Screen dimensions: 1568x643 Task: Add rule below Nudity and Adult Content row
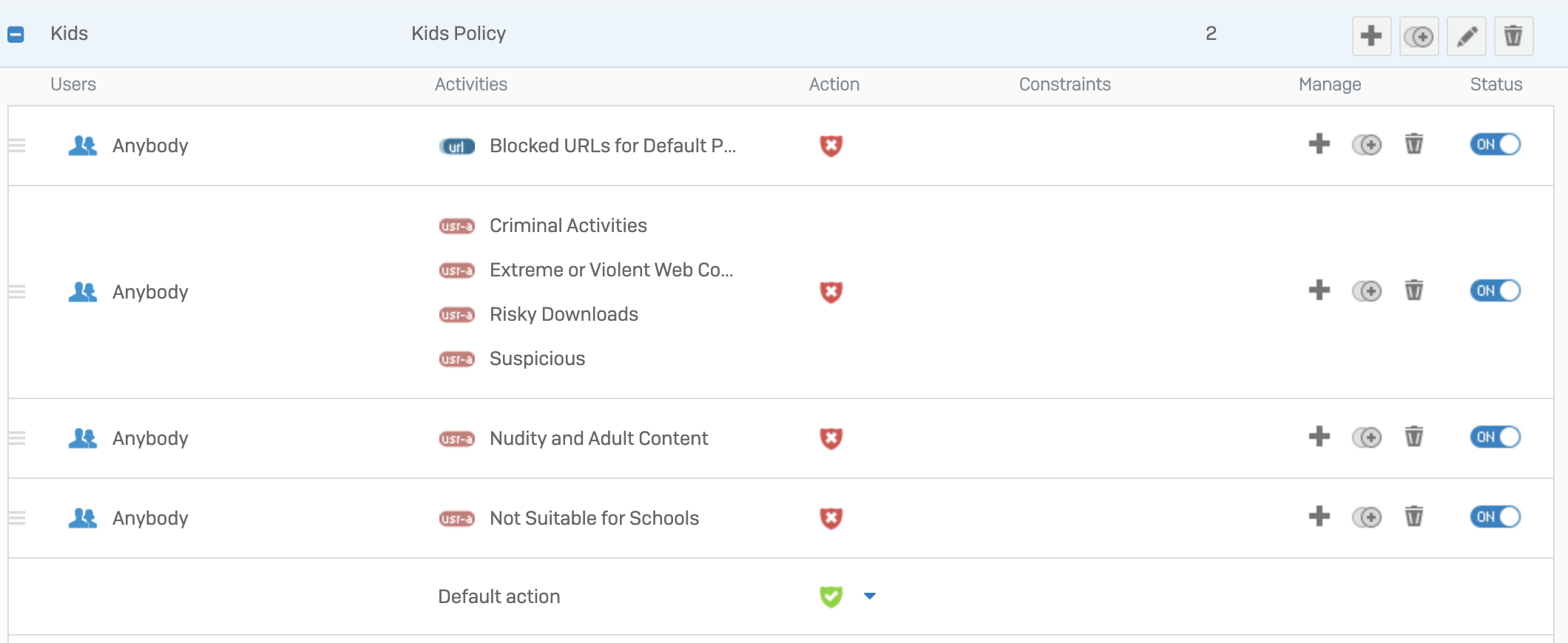tap(1319, 437)
